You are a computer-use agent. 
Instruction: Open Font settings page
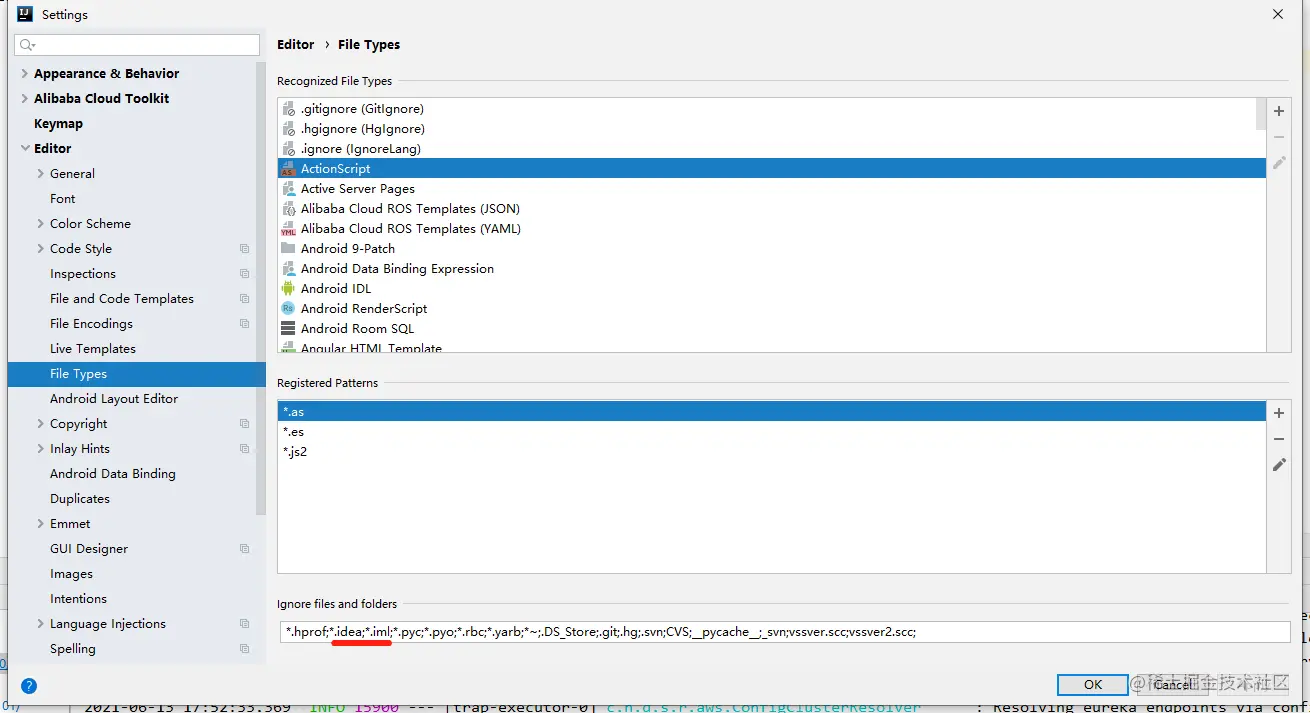click(63, 199)
